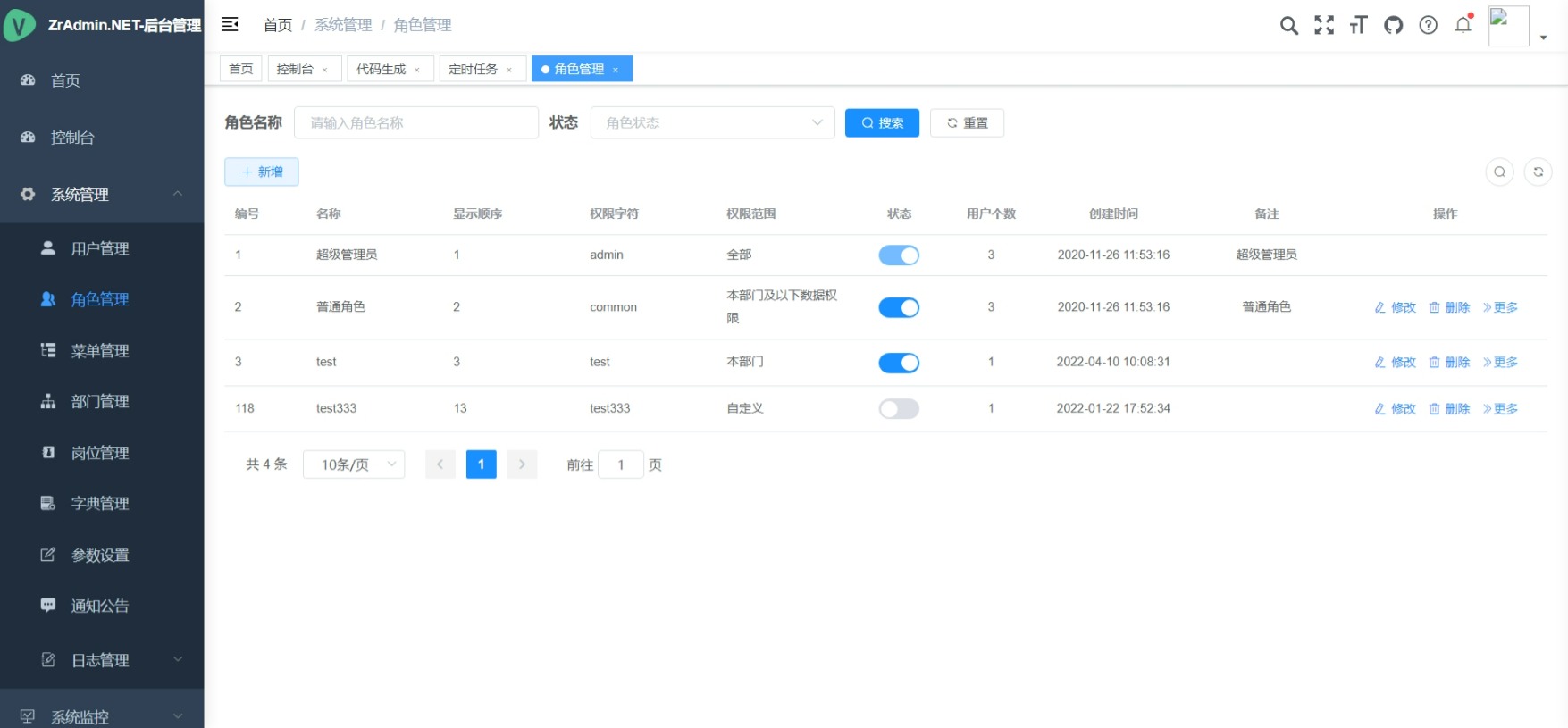Disable the 普通角色 status switch

(899, 307)
